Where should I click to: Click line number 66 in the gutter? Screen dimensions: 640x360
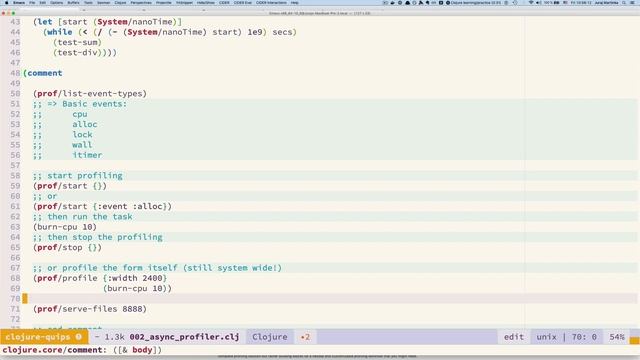[15, 258]
